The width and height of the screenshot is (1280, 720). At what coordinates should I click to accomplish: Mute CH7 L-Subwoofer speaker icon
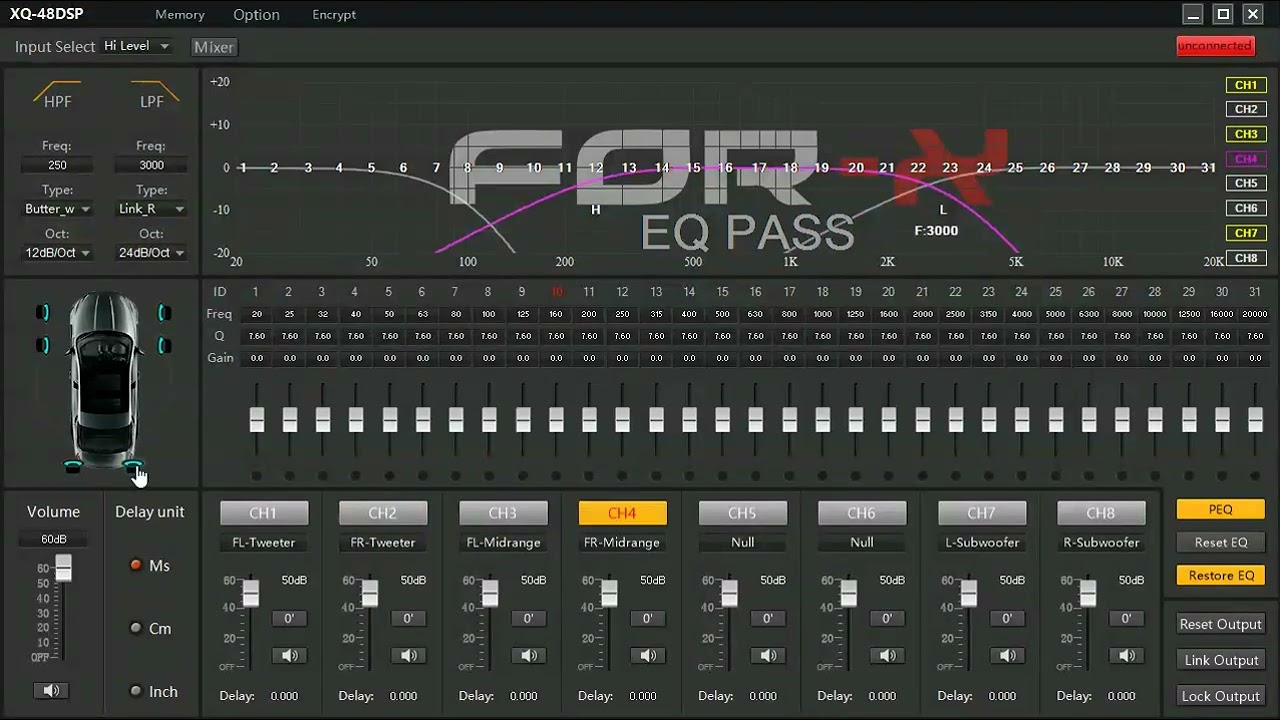point(1007,656)
